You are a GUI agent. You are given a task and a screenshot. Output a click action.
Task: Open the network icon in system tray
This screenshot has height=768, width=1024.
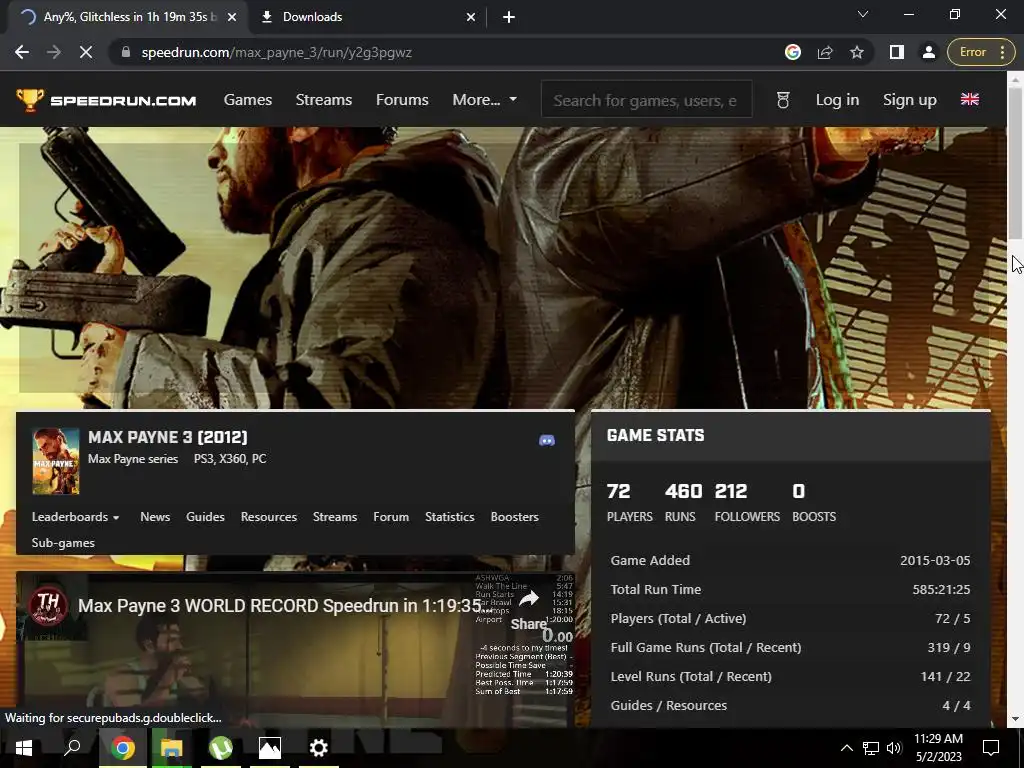(871, 748)
